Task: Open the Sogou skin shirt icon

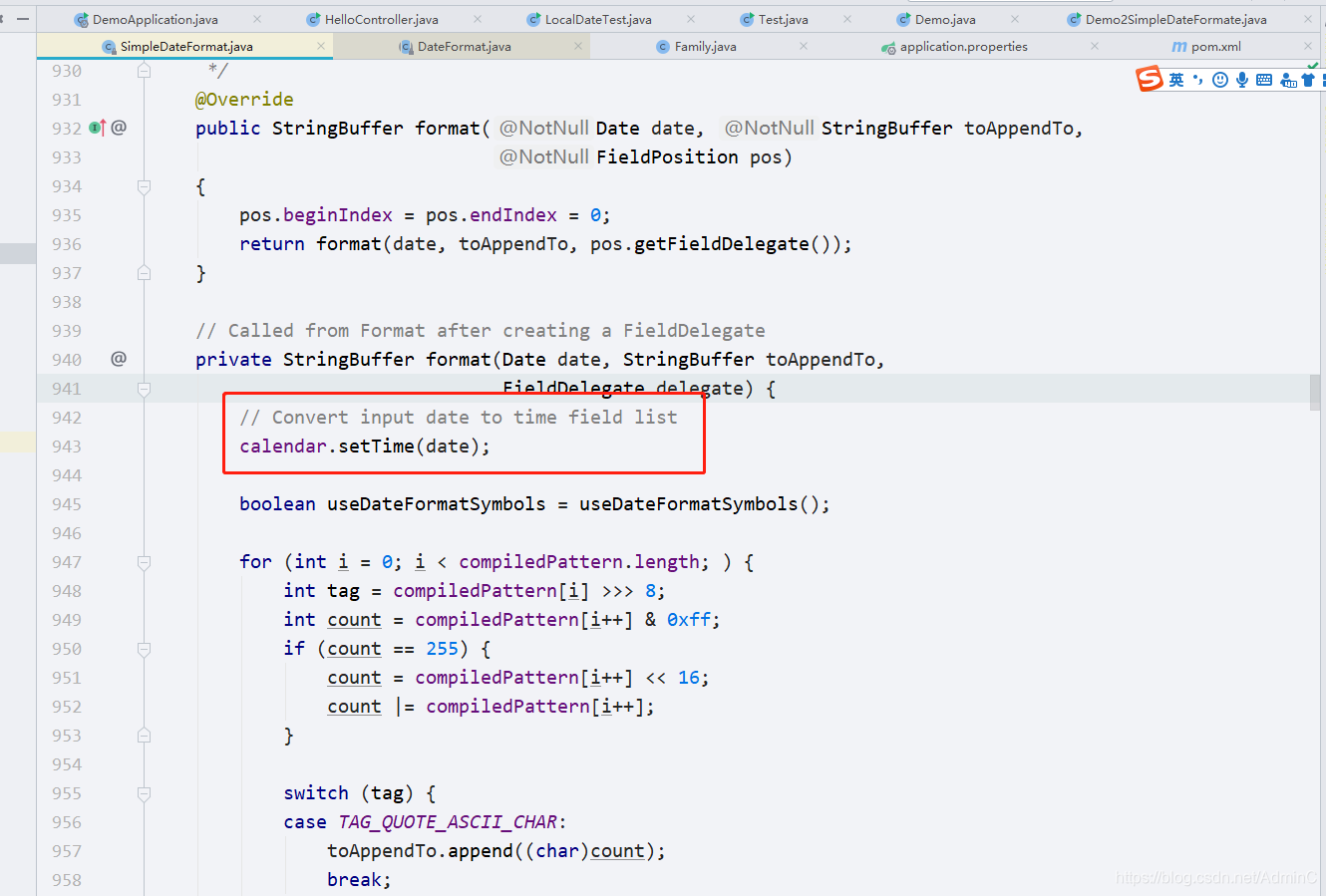Action: point(1308,80)
